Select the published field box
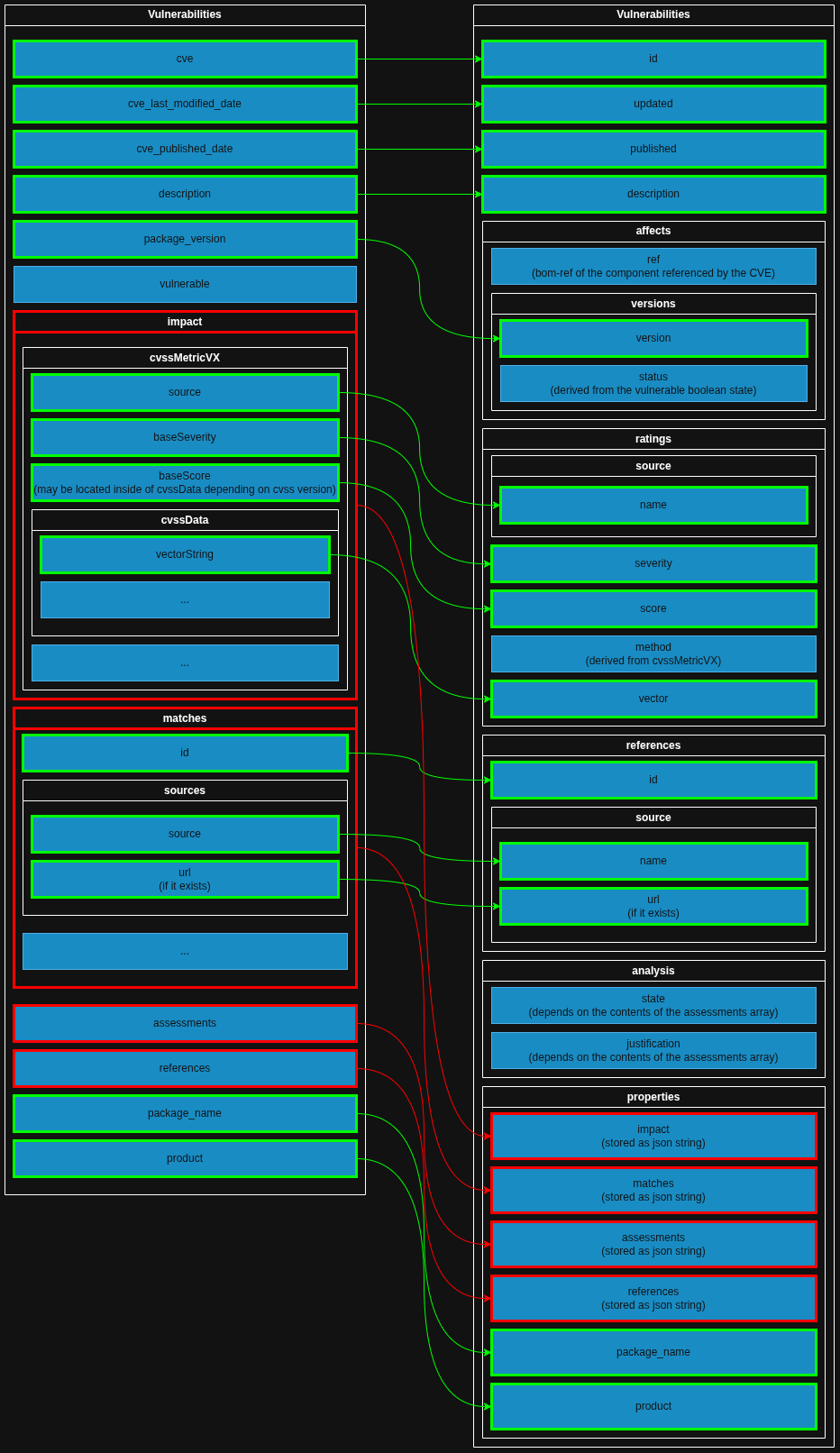Viewport: 840px width, 1453px height. (653, 149)
